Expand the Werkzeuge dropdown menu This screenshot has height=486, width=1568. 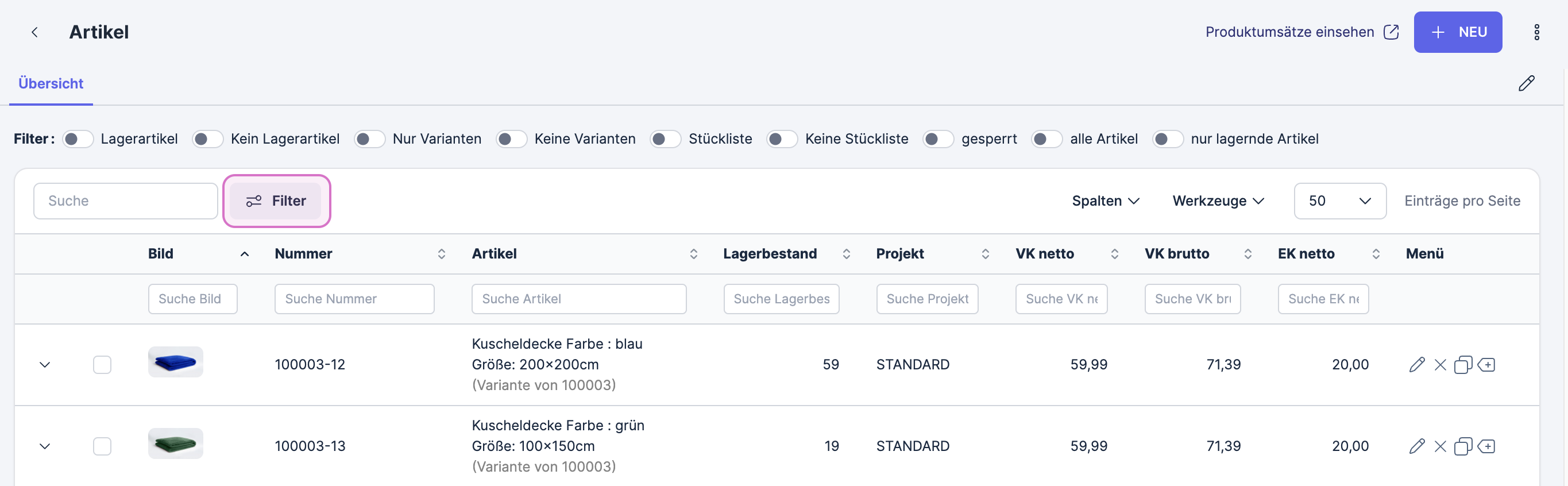coord(1218,201)
